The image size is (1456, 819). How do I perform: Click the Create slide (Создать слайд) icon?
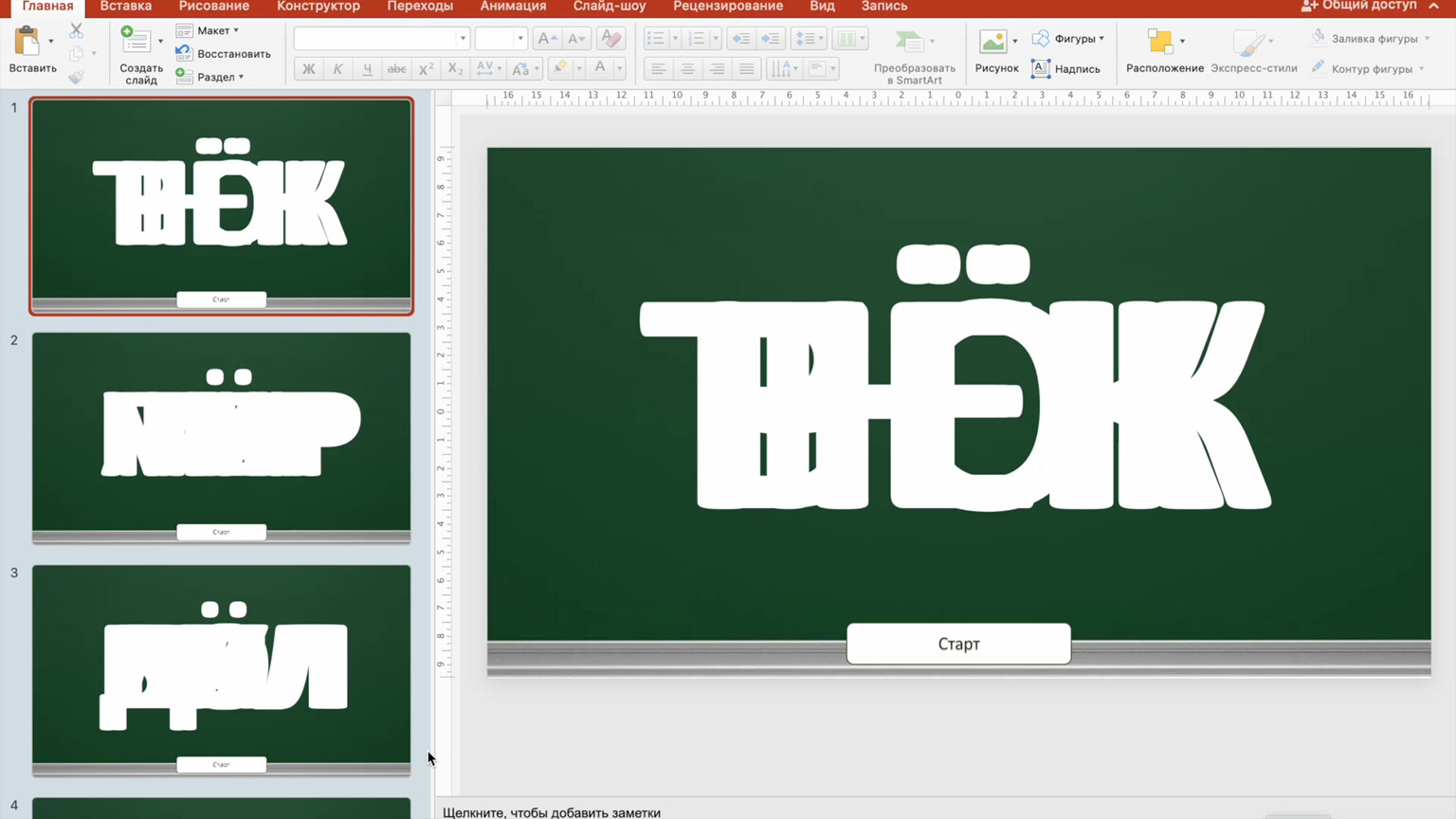(x=136, y=42)
